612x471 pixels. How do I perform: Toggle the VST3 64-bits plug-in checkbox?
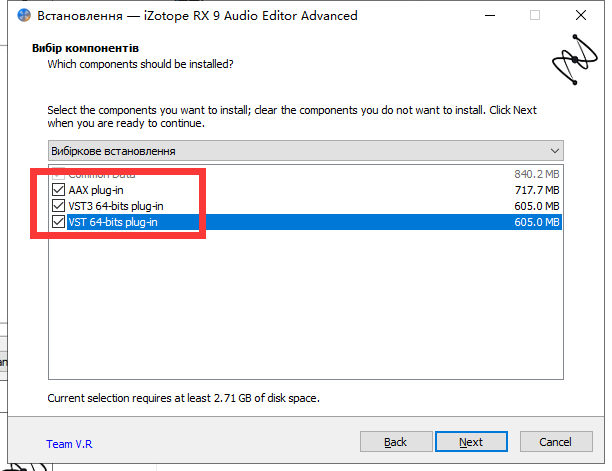(x=57, y=206)
